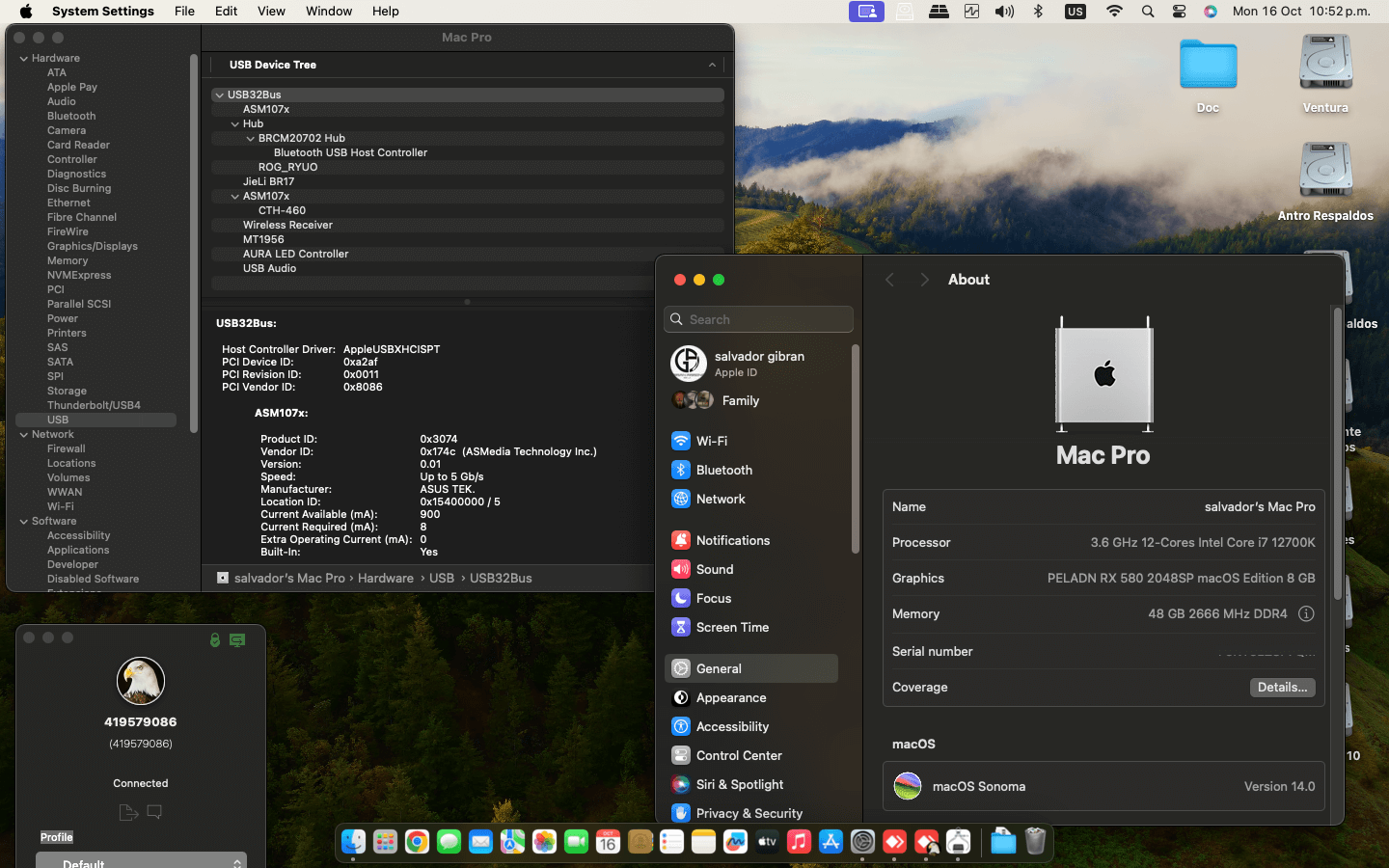Collapse the Hardware section in the sidebar

pyautogui.click(x=23, y=58)
